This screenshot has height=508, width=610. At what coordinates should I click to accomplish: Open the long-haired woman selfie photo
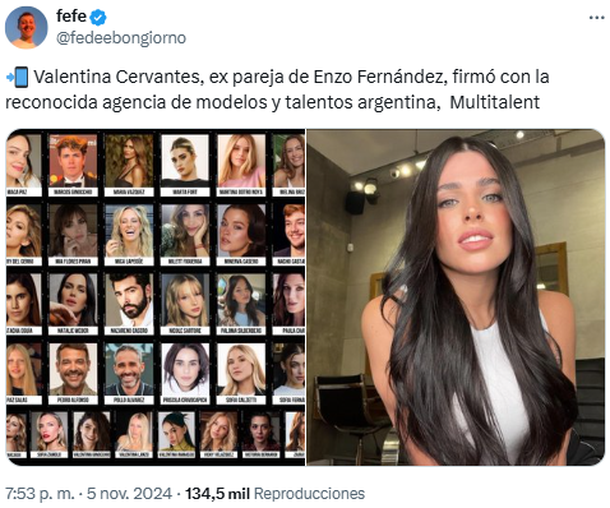pos(456,297)
